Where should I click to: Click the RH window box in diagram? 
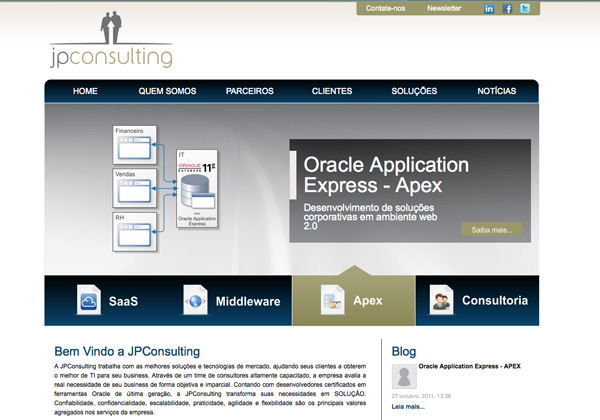(135, 232)
